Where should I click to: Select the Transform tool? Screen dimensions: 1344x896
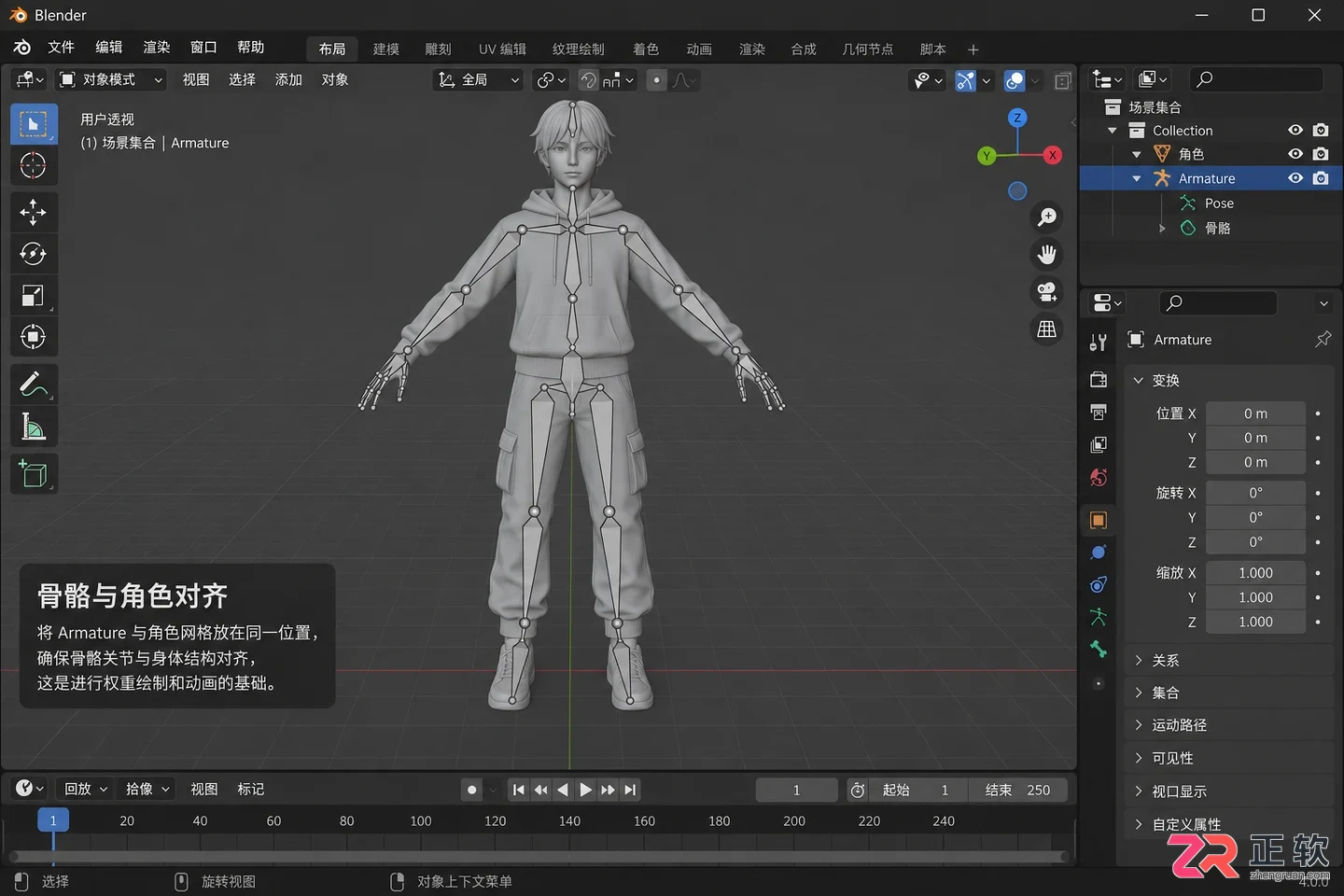click(x=34, y=337)
